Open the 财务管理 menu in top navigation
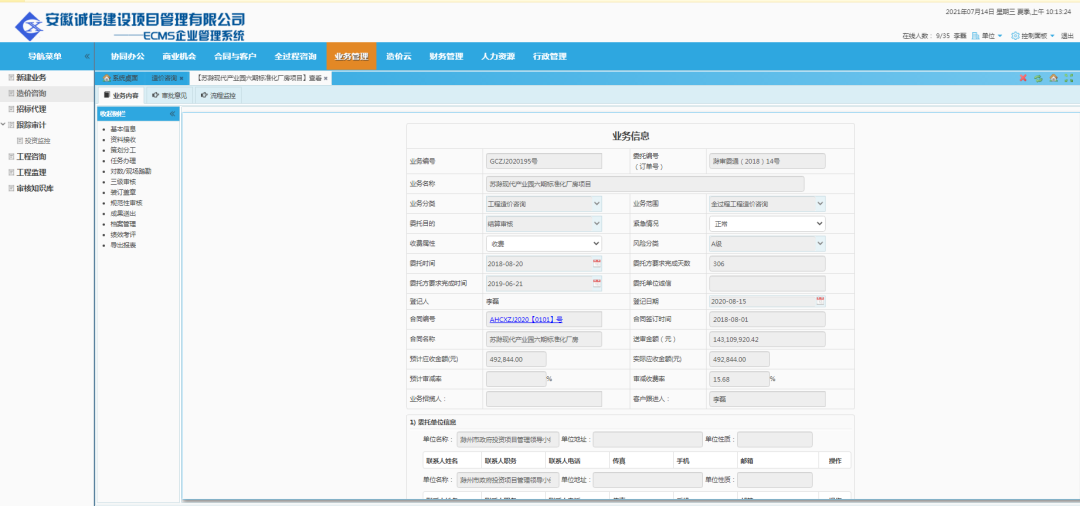1080x506 pixels. point(446,57)
